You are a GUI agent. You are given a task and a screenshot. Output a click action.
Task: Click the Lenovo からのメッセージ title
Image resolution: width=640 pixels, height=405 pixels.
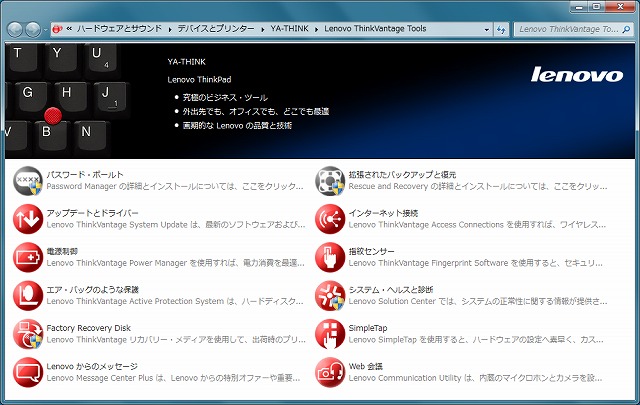tap(92, 366)
